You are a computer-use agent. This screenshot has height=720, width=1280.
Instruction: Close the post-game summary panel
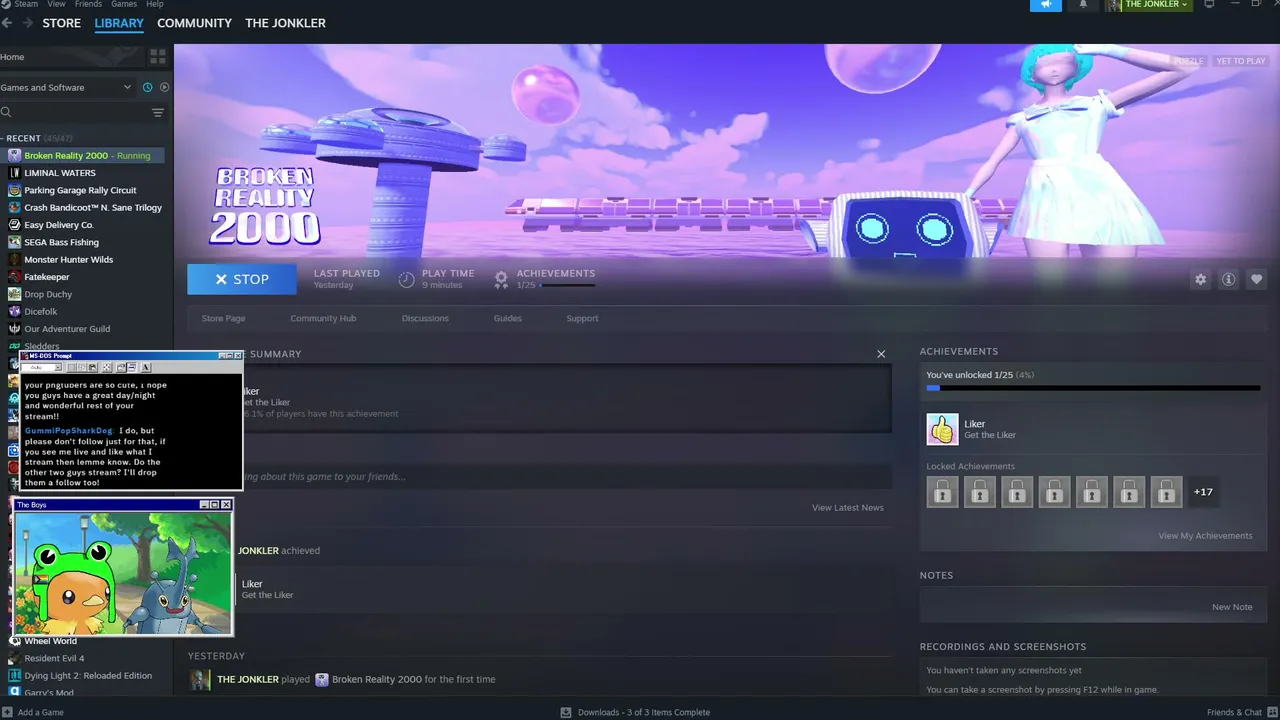881,354
